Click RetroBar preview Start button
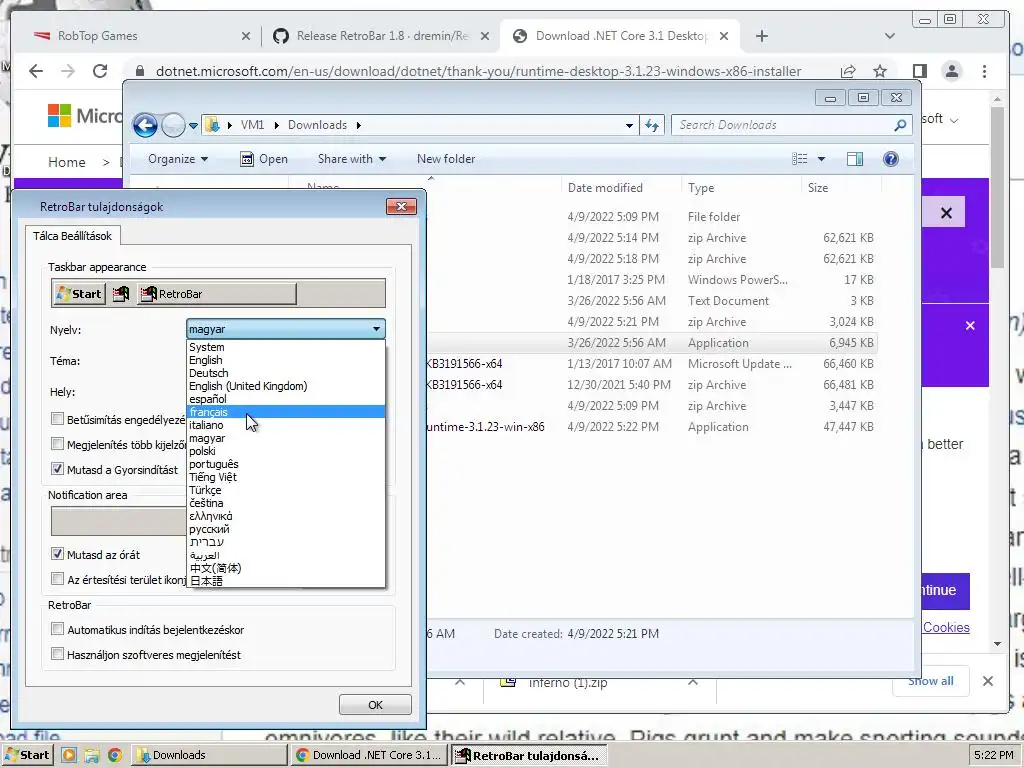This screenshot has width=1024, height=768. tap(79, 294)
